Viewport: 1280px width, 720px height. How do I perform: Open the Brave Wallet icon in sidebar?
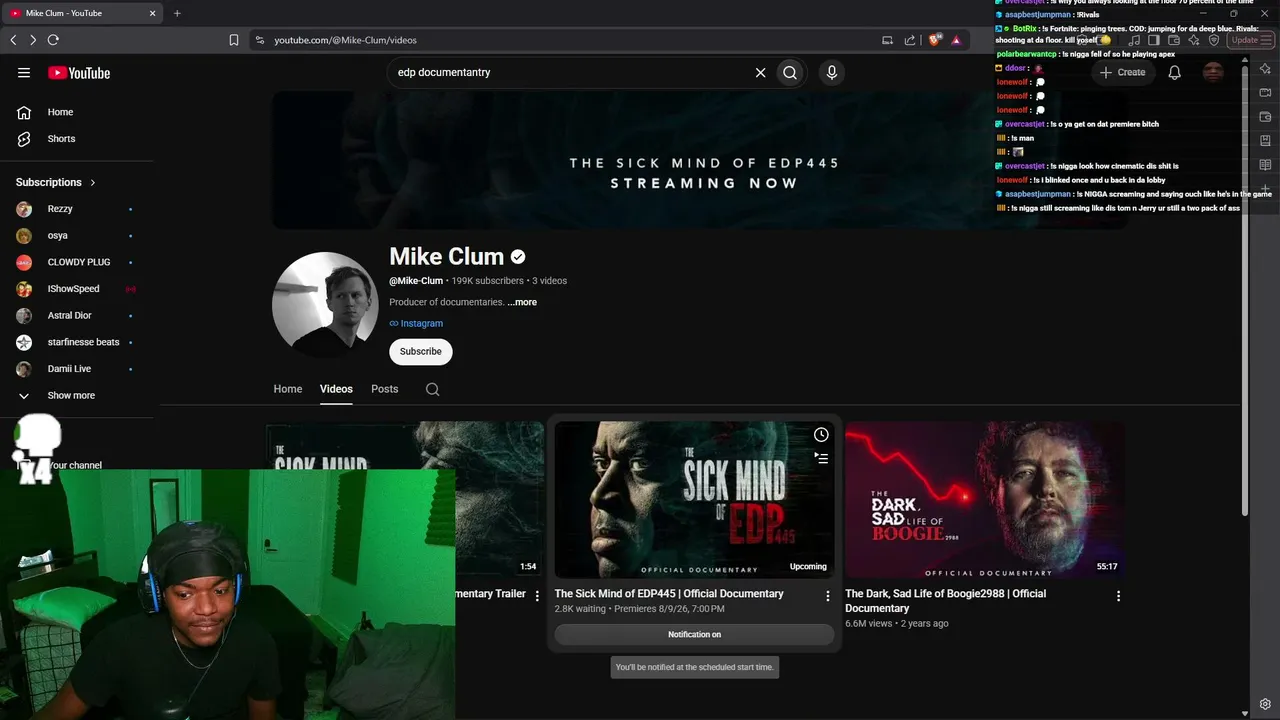pyautogui.click(x=1265, y=117)
